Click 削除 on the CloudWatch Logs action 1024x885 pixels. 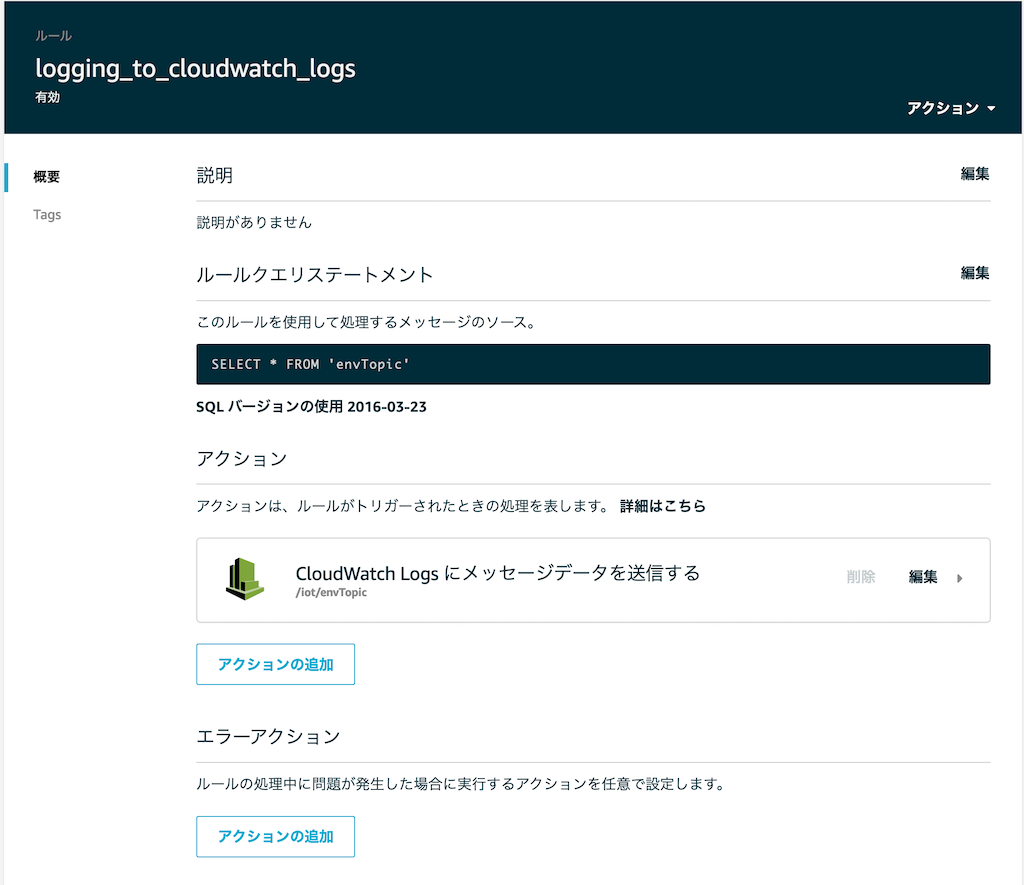(860, 577)
